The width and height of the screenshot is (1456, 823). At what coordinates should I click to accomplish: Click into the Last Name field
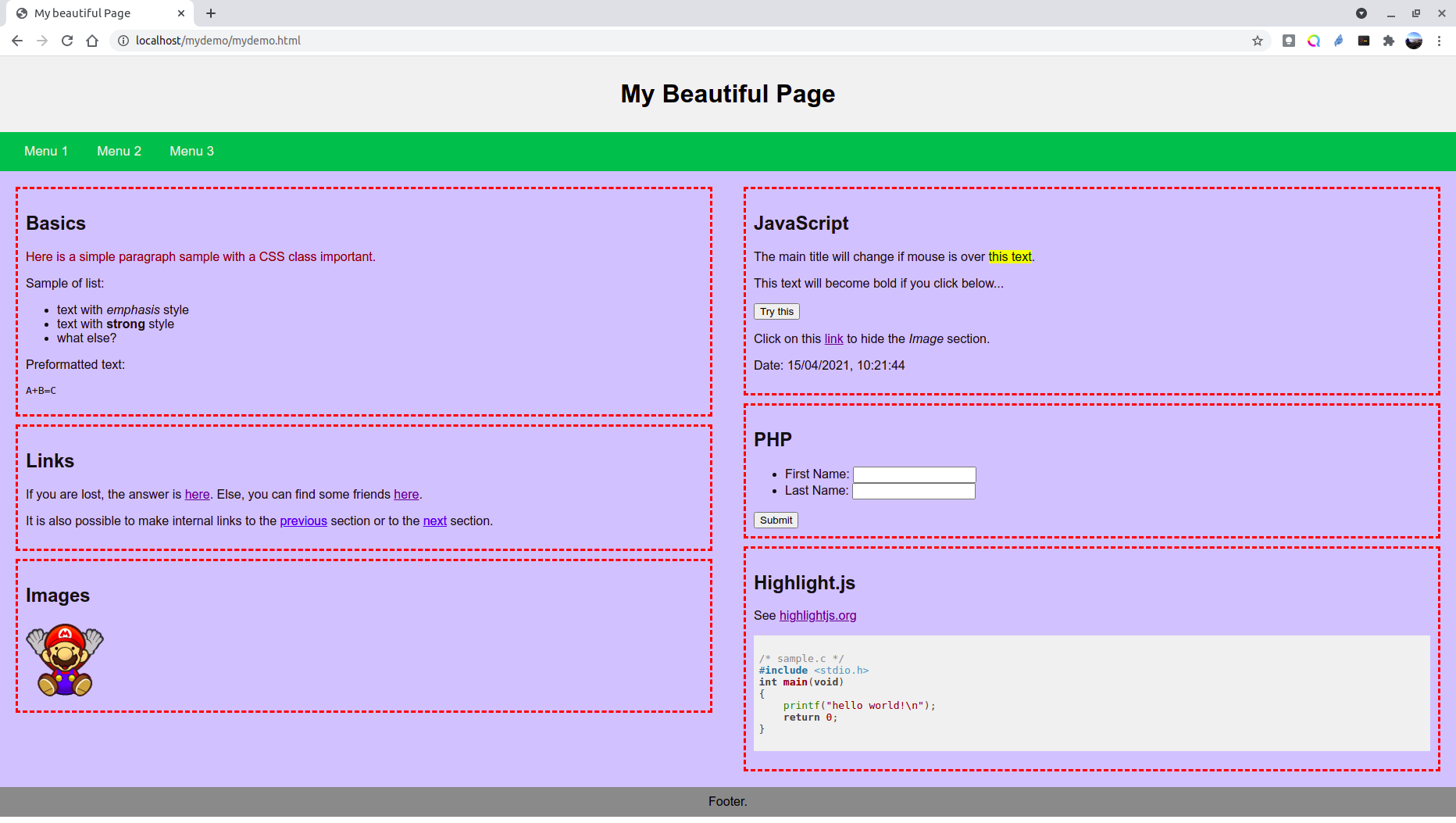(x=913, y=491)
